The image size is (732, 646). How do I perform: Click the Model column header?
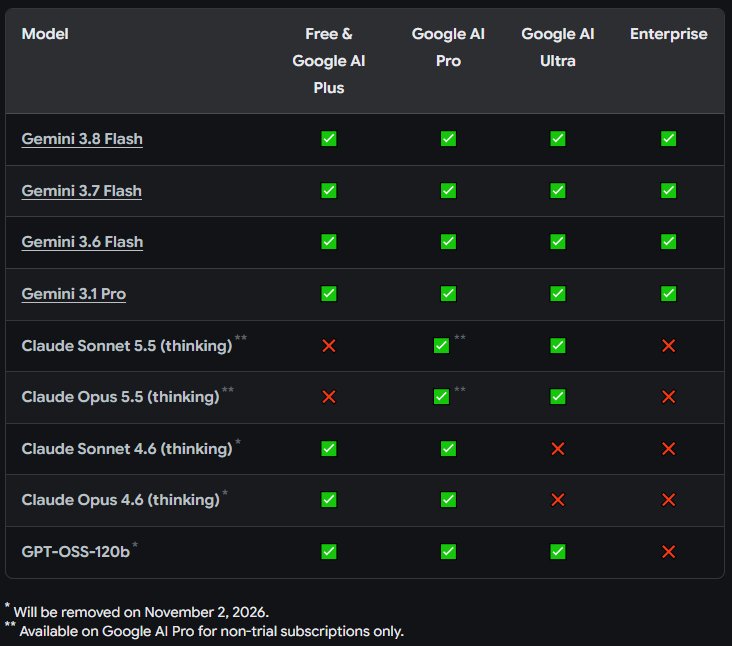pyautogui.click(x=45, y=34)
